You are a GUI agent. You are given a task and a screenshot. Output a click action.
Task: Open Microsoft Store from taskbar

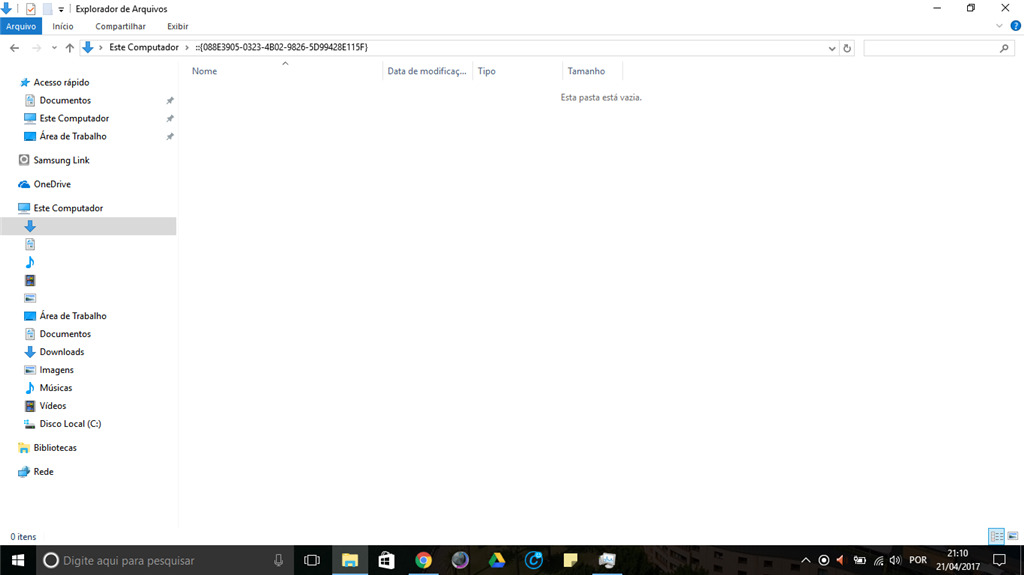pos(387,560)
